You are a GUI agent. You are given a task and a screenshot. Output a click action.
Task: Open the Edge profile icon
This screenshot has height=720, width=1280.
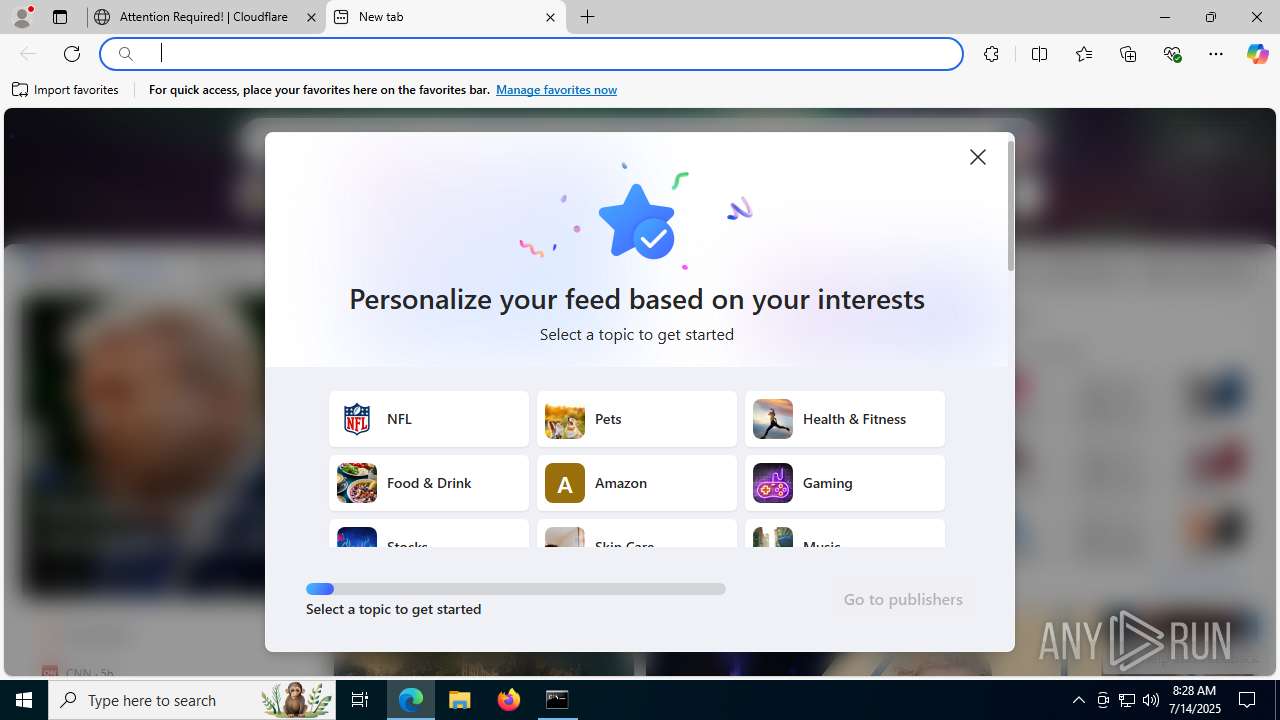coord(22,17)
